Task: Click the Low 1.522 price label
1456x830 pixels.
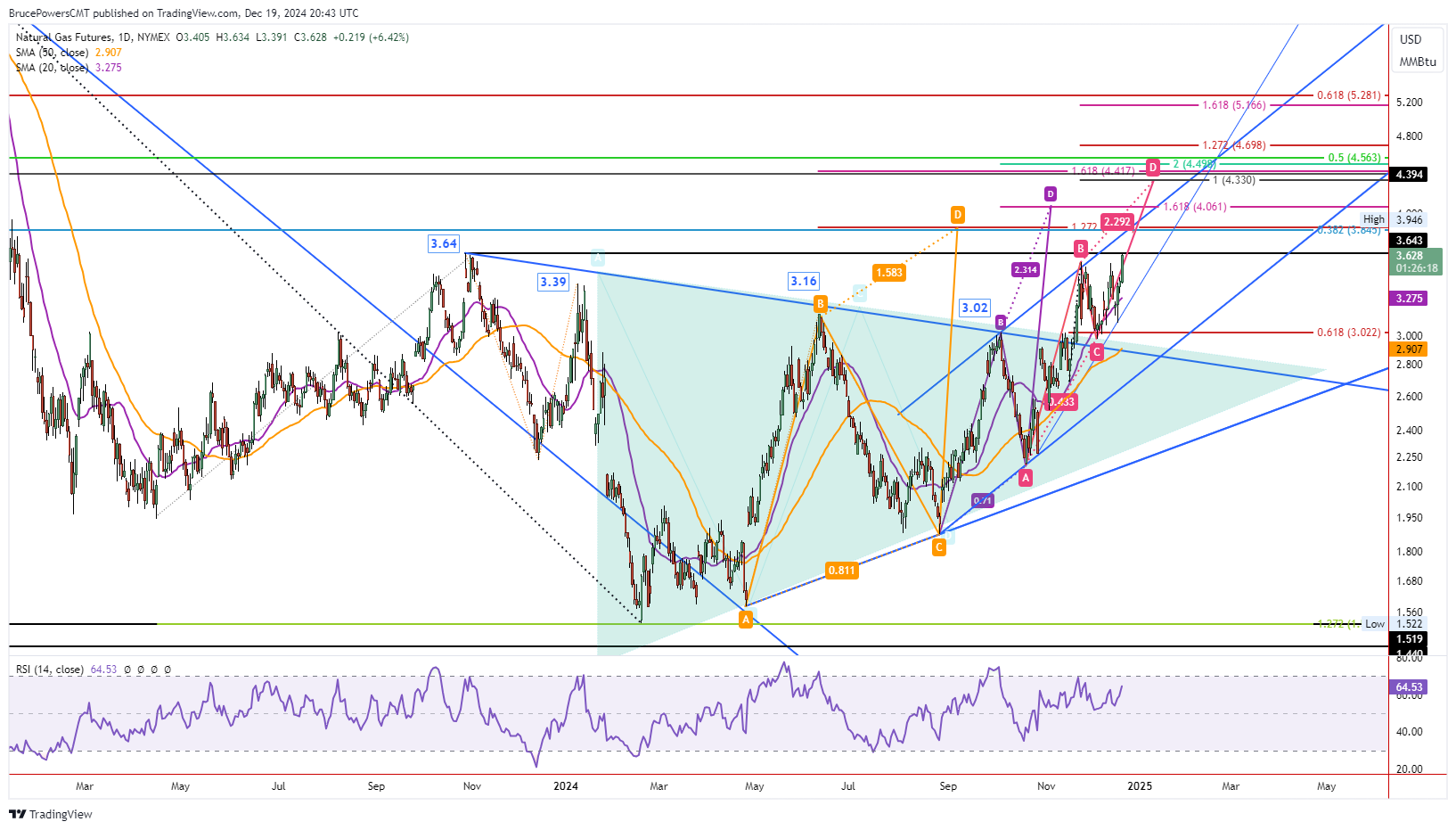Action: (x=1395, y=624)
